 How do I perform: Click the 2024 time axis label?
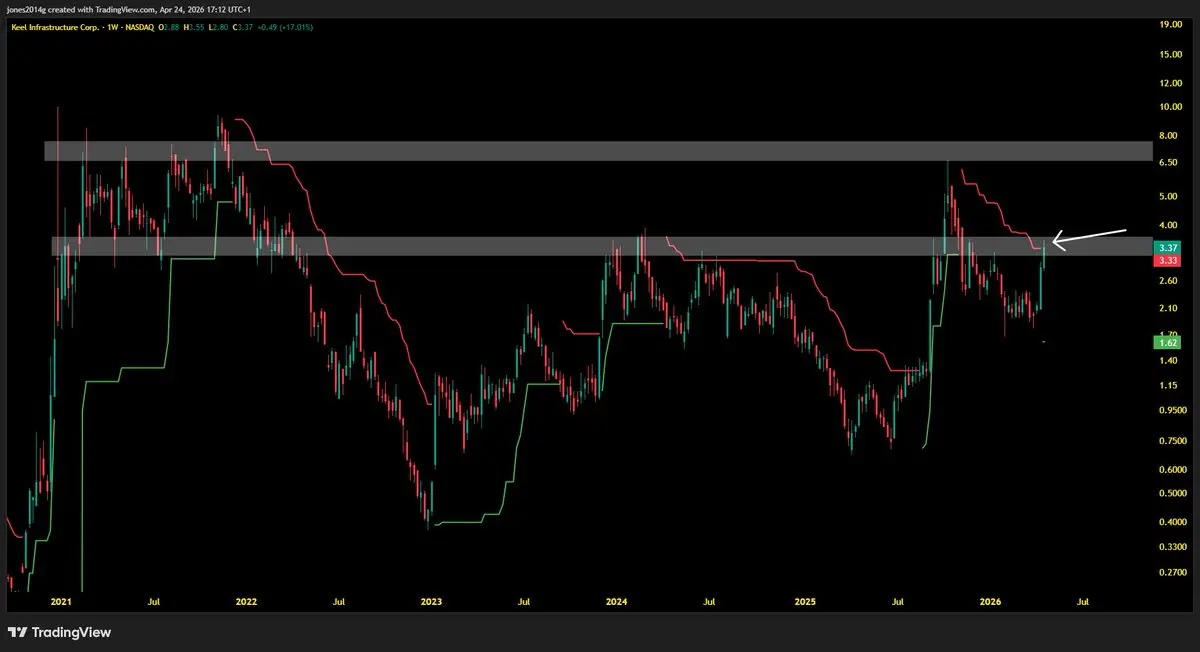tap(617, 603)
